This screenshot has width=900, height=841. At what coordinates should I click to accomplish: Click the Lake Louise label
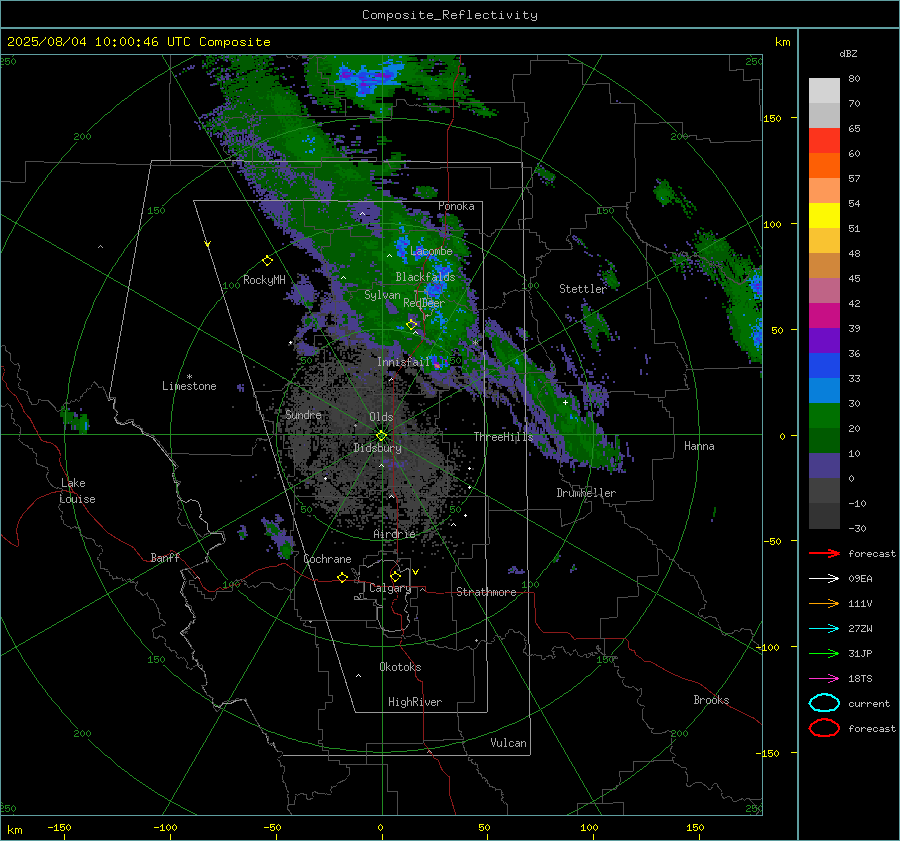(x=77, y=491)
